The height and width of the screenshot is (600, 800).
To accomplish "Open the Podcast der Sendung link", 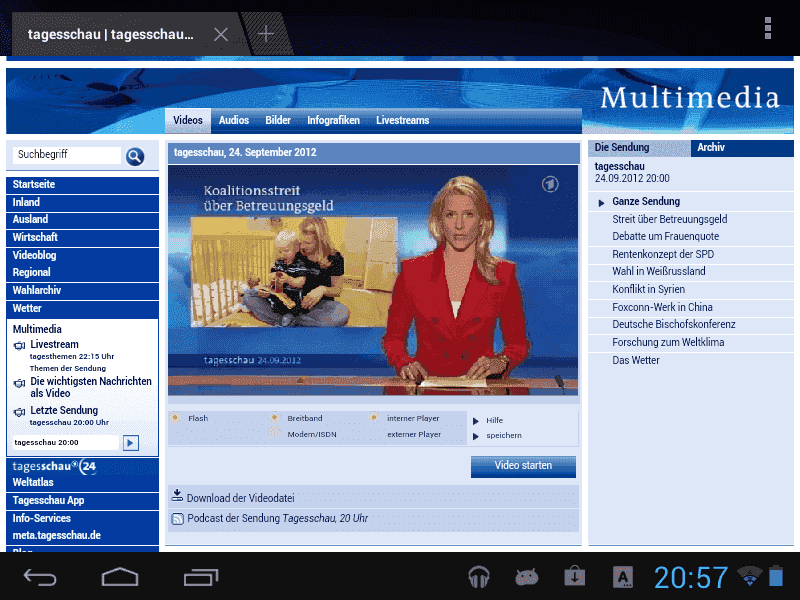I will pos(278,518).
